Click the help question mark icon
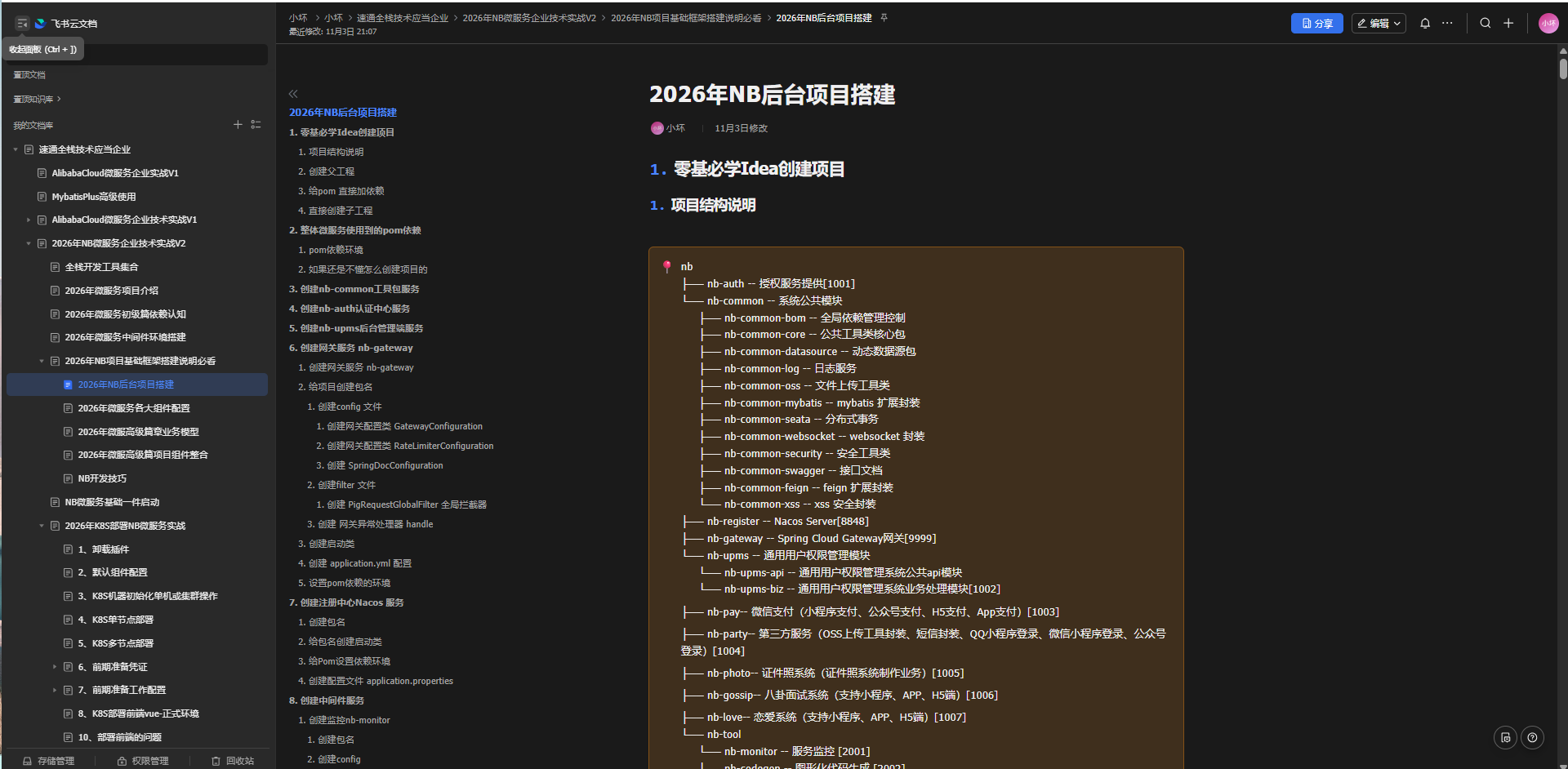This screenshot has width=1568, height=769. point(1532,738)
